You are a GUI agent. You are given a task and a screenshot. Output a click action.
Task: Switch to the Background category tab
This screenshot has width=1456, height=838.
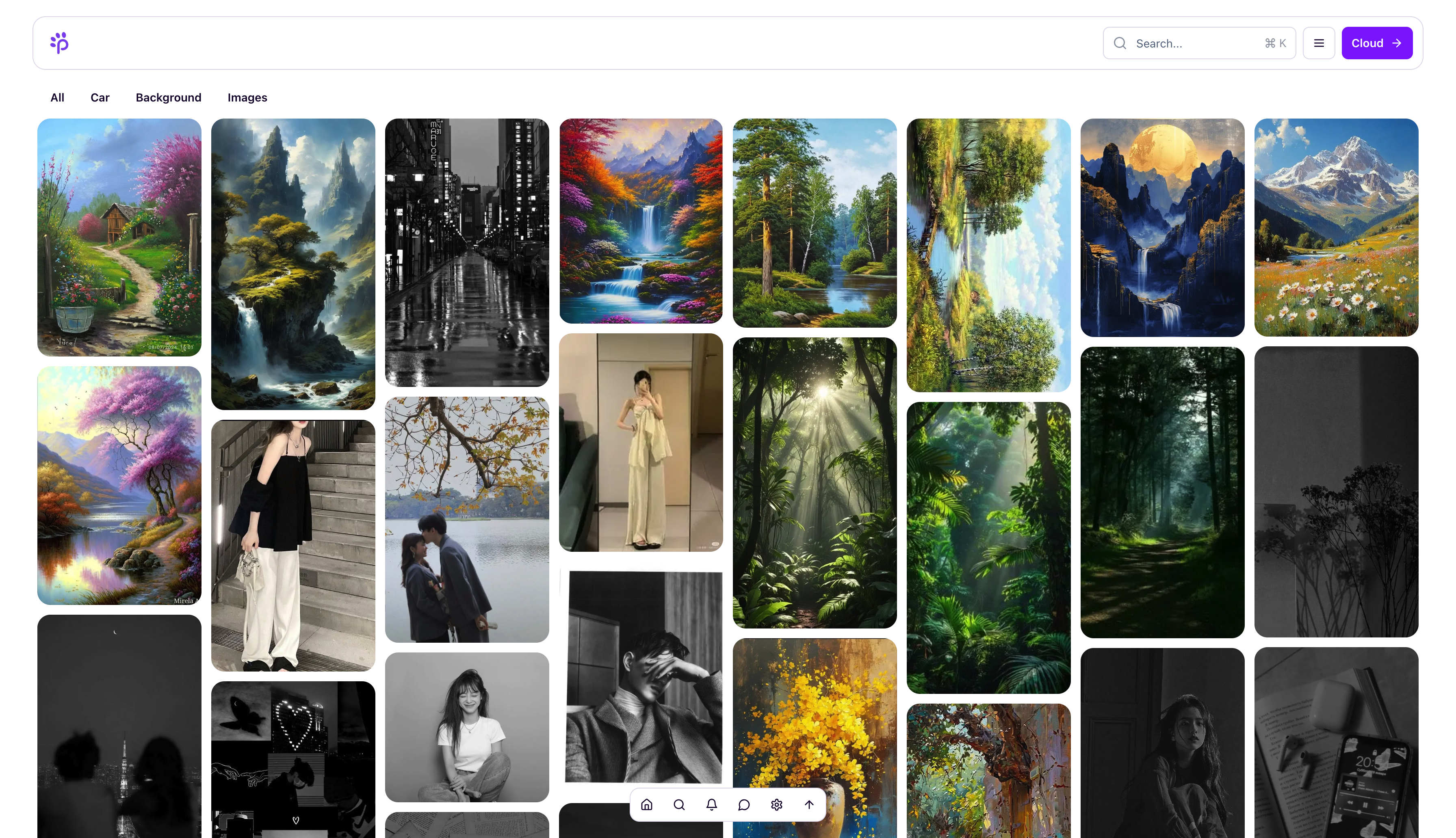coord(168,97)
